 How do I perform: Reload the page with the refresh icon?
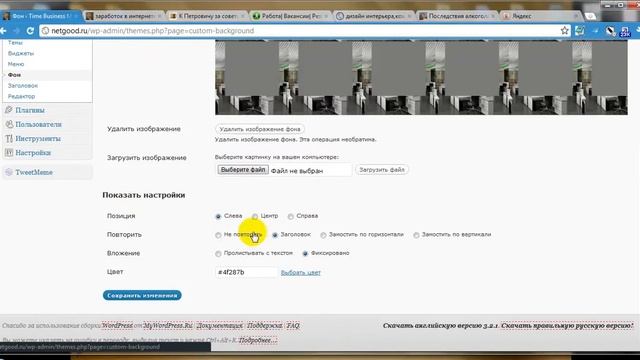click(30, 31)
